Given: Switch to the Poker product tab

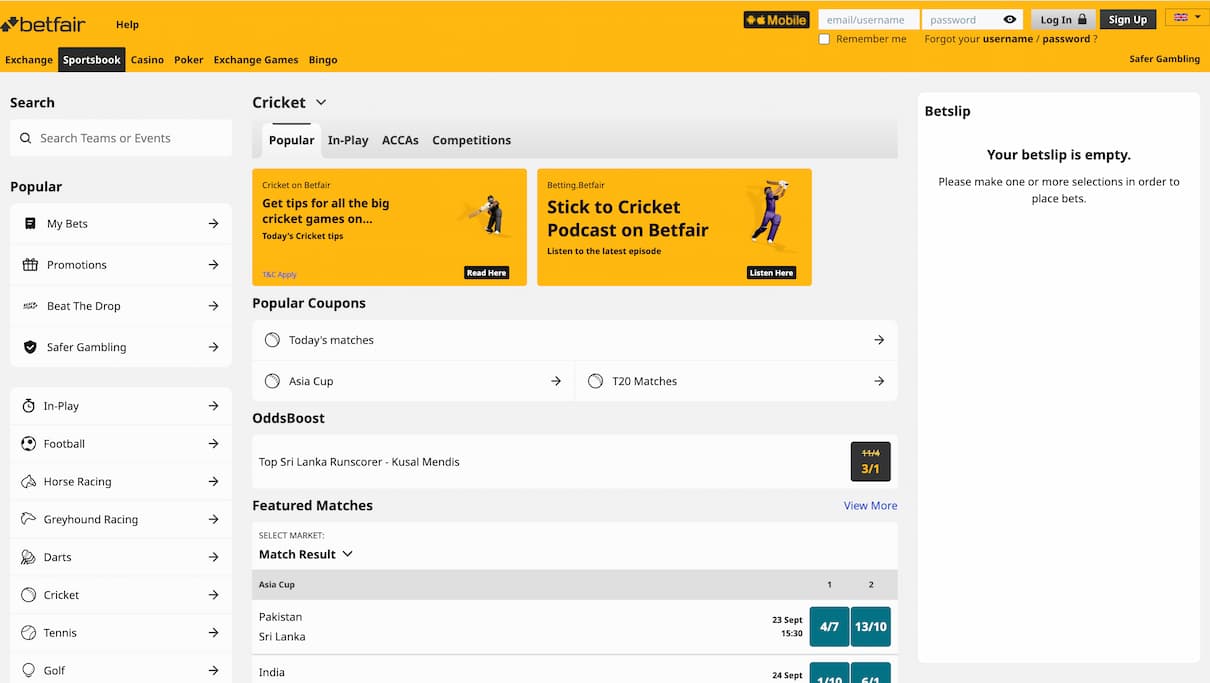Looking at the screenshot, I should pos(188,60).
